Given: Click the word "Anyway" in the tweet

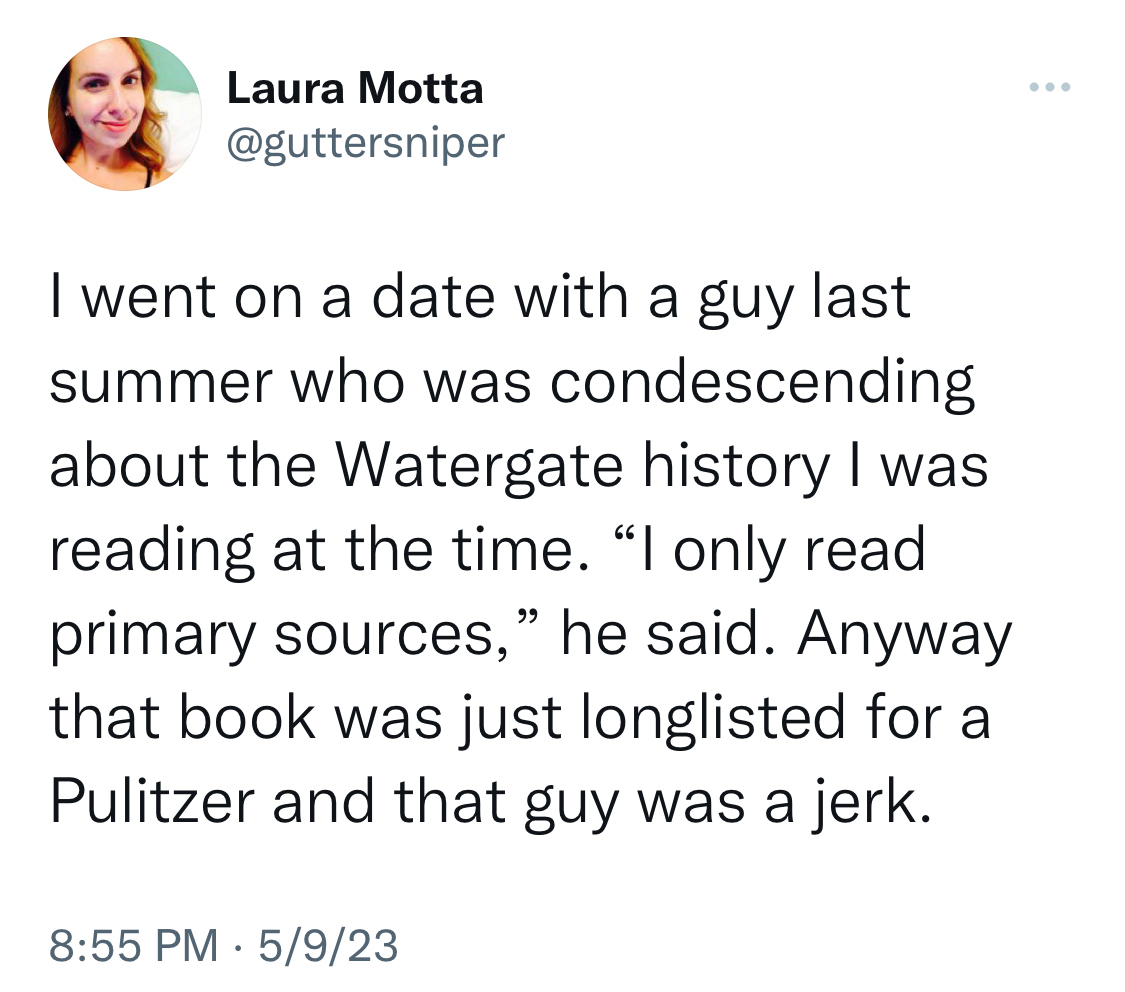Looking at the screenshot, I should coord(904,635).
